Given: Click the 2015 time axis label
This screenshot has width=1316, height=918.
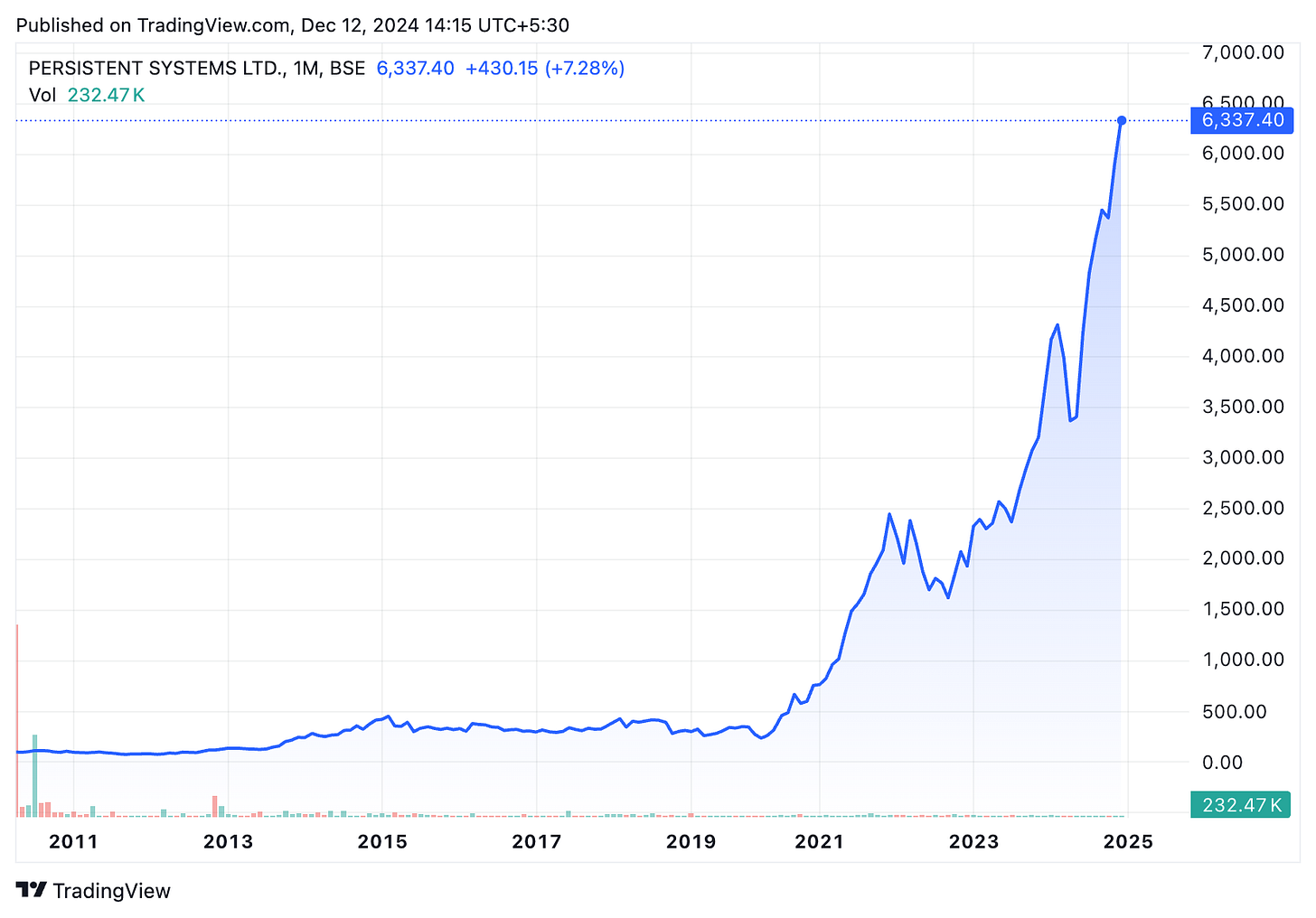Looking at the screenshot, I should 382,842.
